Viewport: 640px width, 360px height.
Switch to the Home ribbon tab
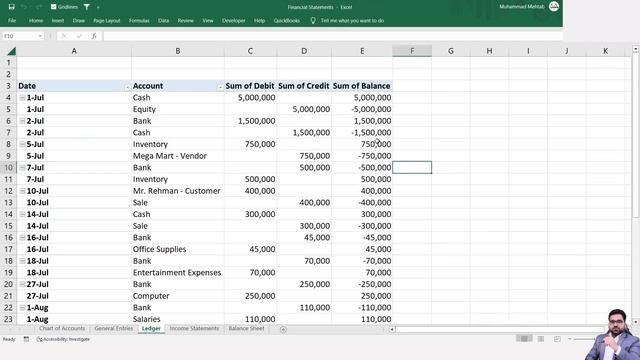point(36,20)
